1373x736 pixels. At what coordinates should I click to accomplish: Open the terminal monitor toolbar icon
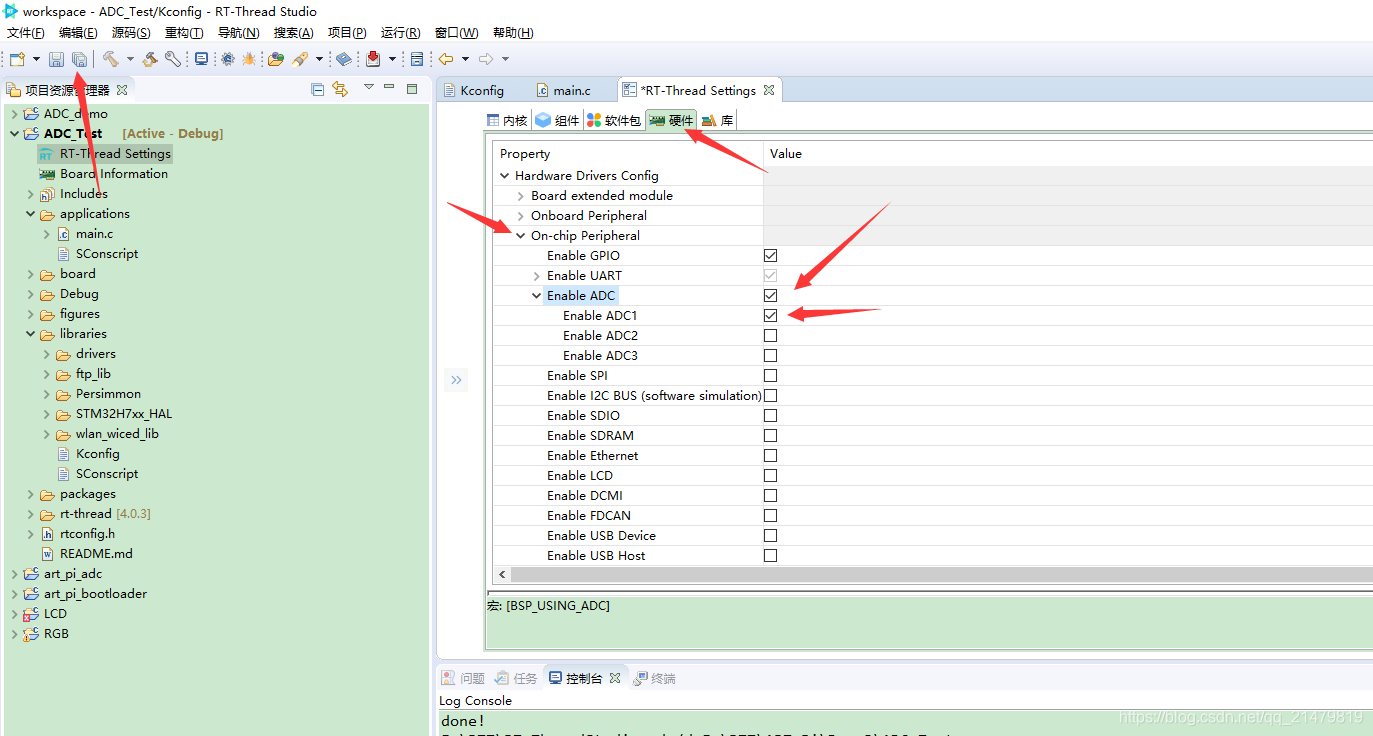(201, 59)
